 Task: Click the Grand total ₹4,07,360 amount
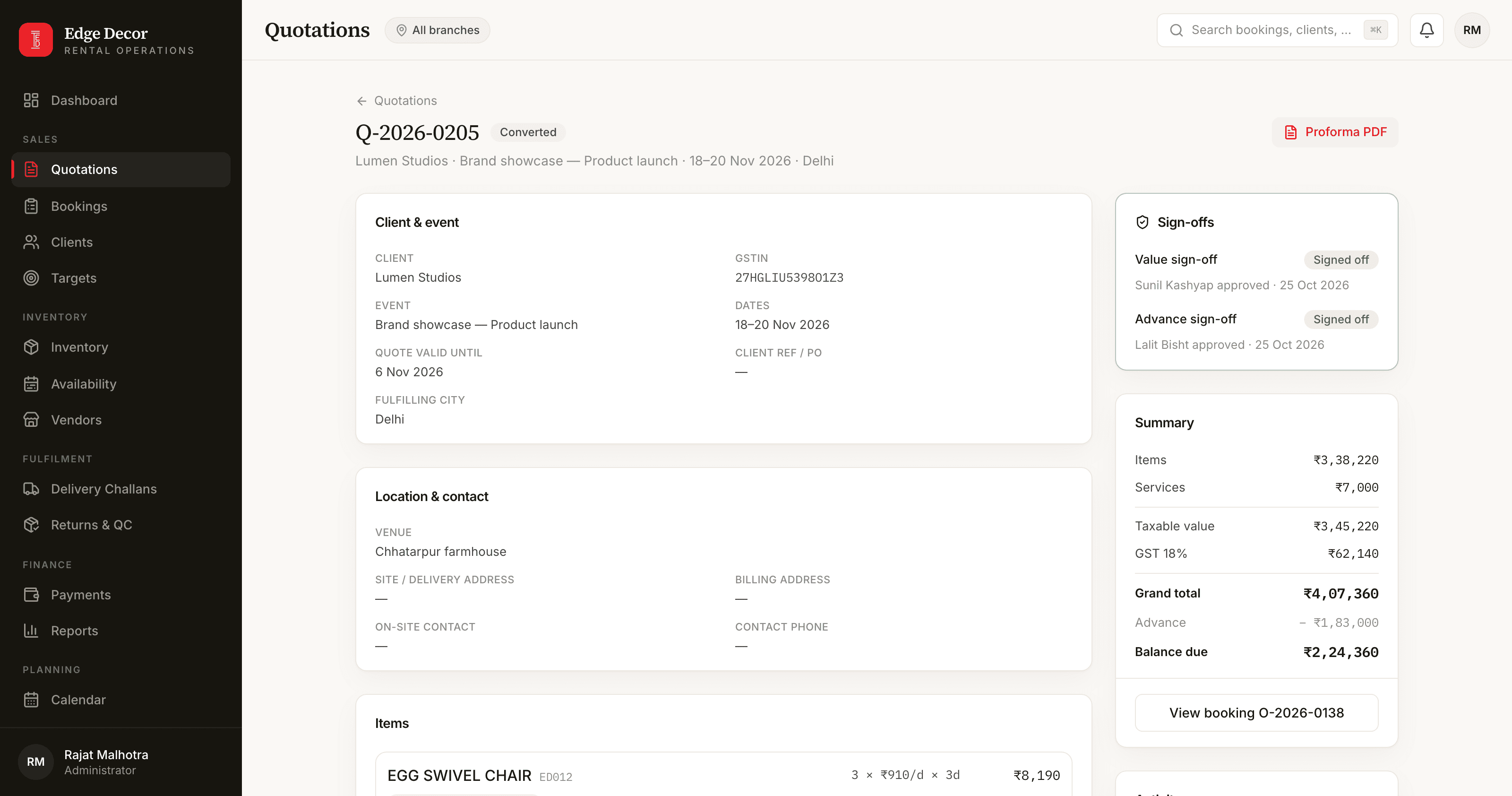pyautogui.click(x=1340, y=594)
